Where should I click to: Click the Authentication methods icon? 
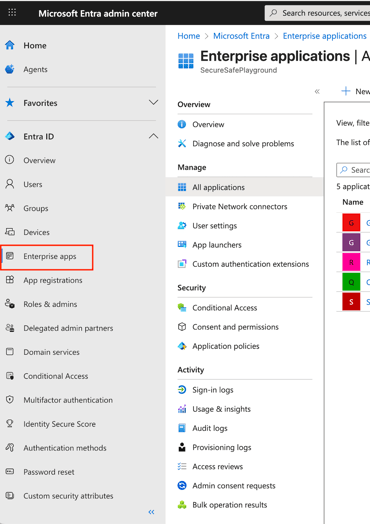(10, 447)
